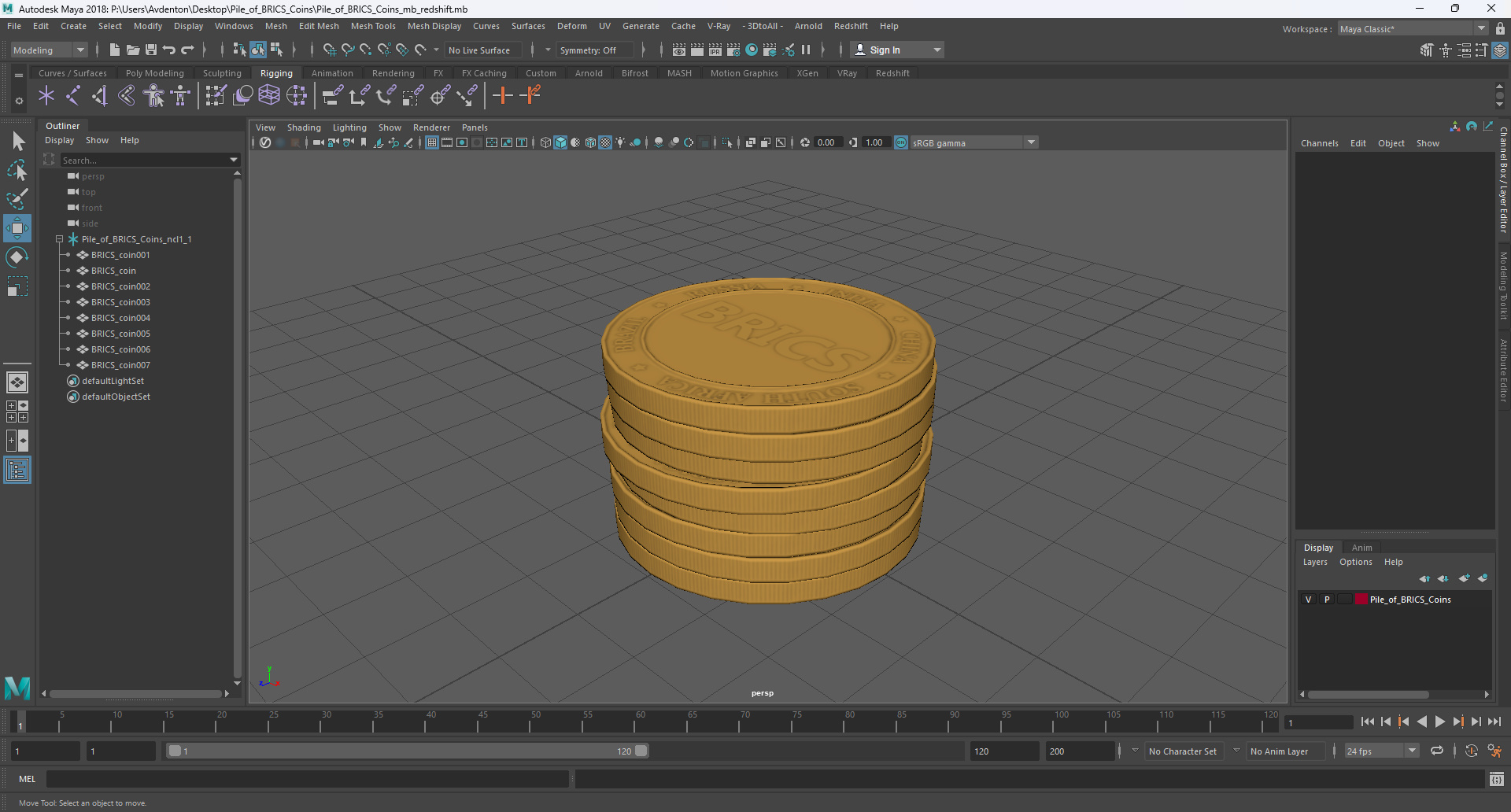Image resolution: width=1511 pixels, height=812 pixels.
Task: Click the Go to start of playback button
Action: coord(1368,722)
